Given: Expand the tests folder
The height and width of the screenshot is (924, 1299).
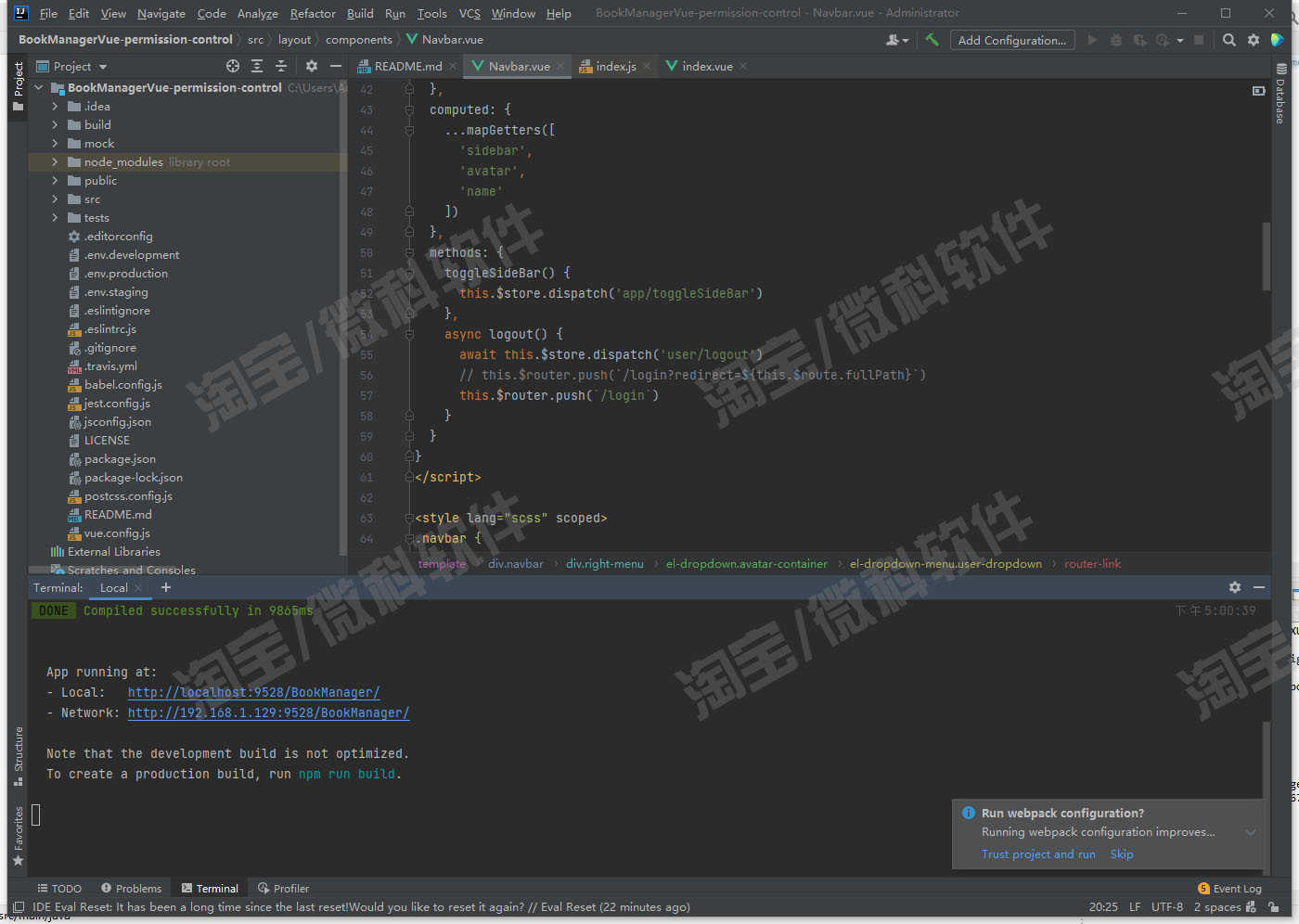Looking at the screenshot, I should coord(55,217).
